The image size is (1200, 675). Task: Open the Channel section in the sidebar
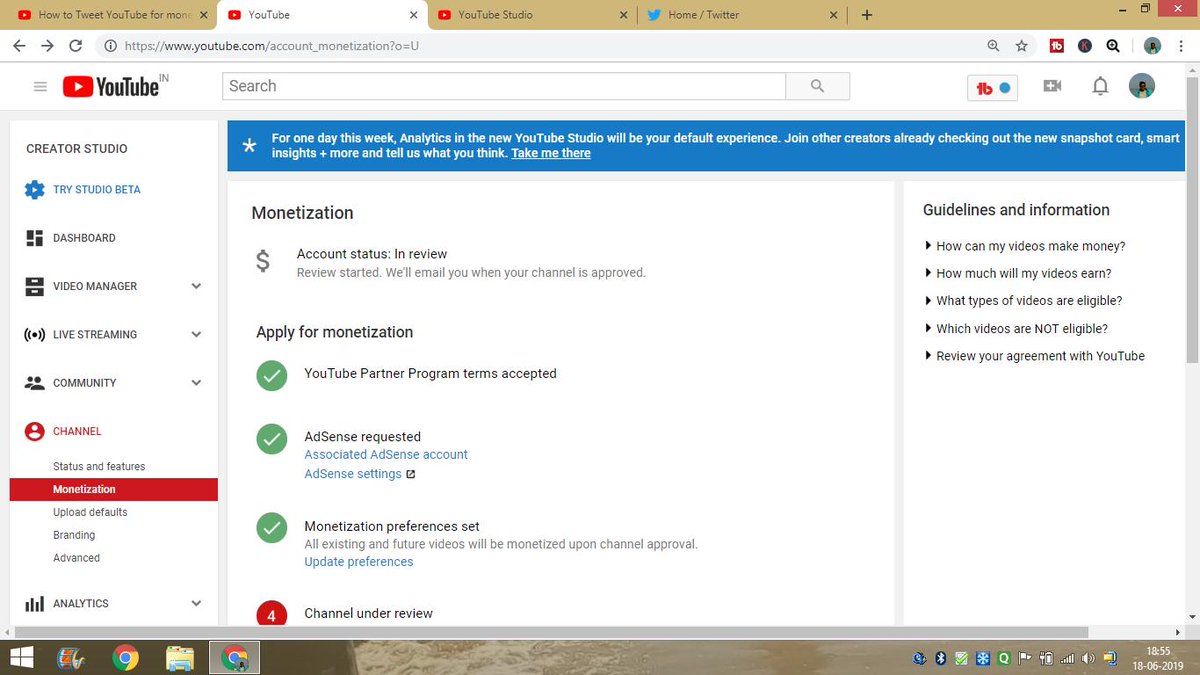77,431
